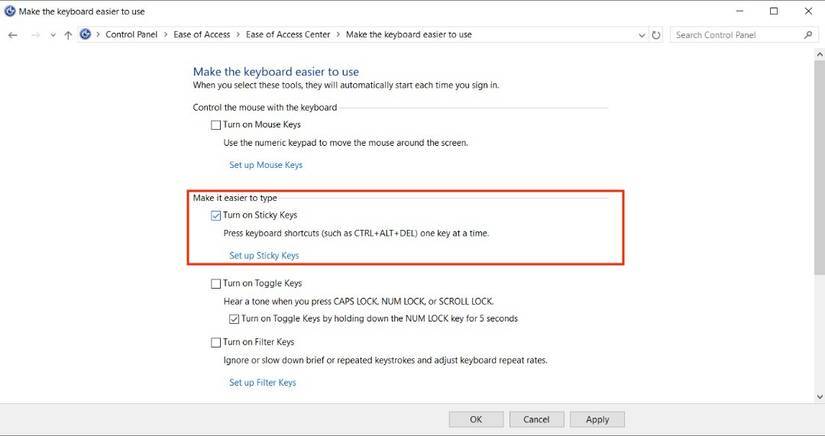This screenshot has width=825, height=436.
Task: Confirm settings with OK button
Action: 476,419
